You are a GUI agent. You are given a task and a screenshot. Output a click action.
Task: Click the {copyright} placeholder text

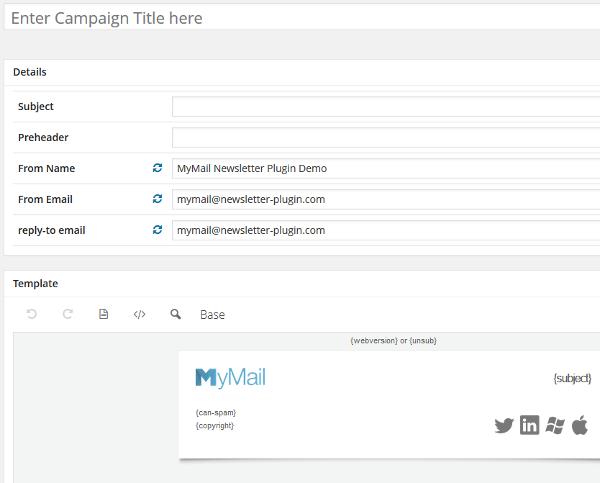215,426
